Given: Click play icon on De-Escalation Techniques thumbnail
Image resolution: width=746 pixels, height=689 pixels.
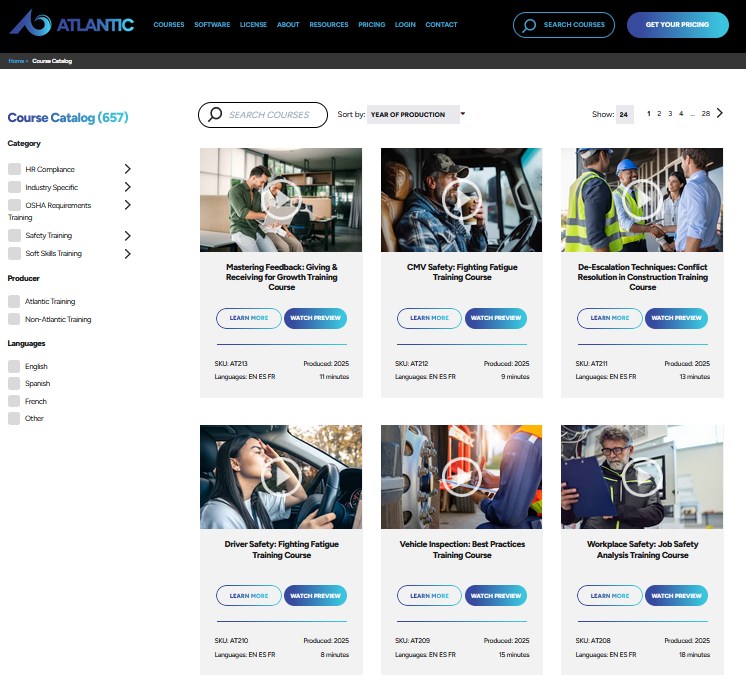Looking at the screenshot, I should click(642, 199).
